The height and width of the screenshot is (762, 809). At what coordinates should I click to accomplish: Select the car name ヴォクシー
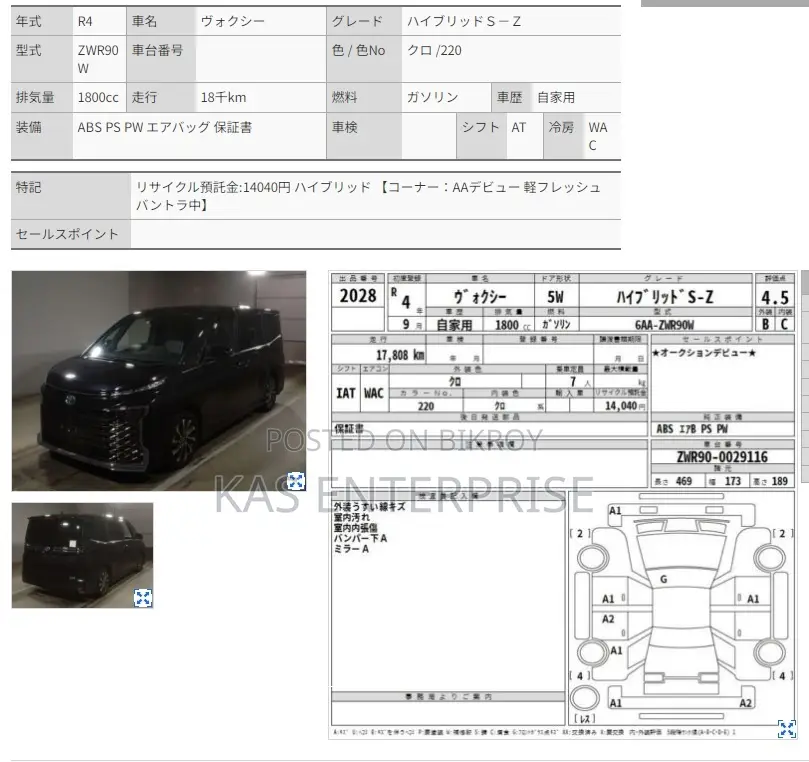(x=233, y=21)
